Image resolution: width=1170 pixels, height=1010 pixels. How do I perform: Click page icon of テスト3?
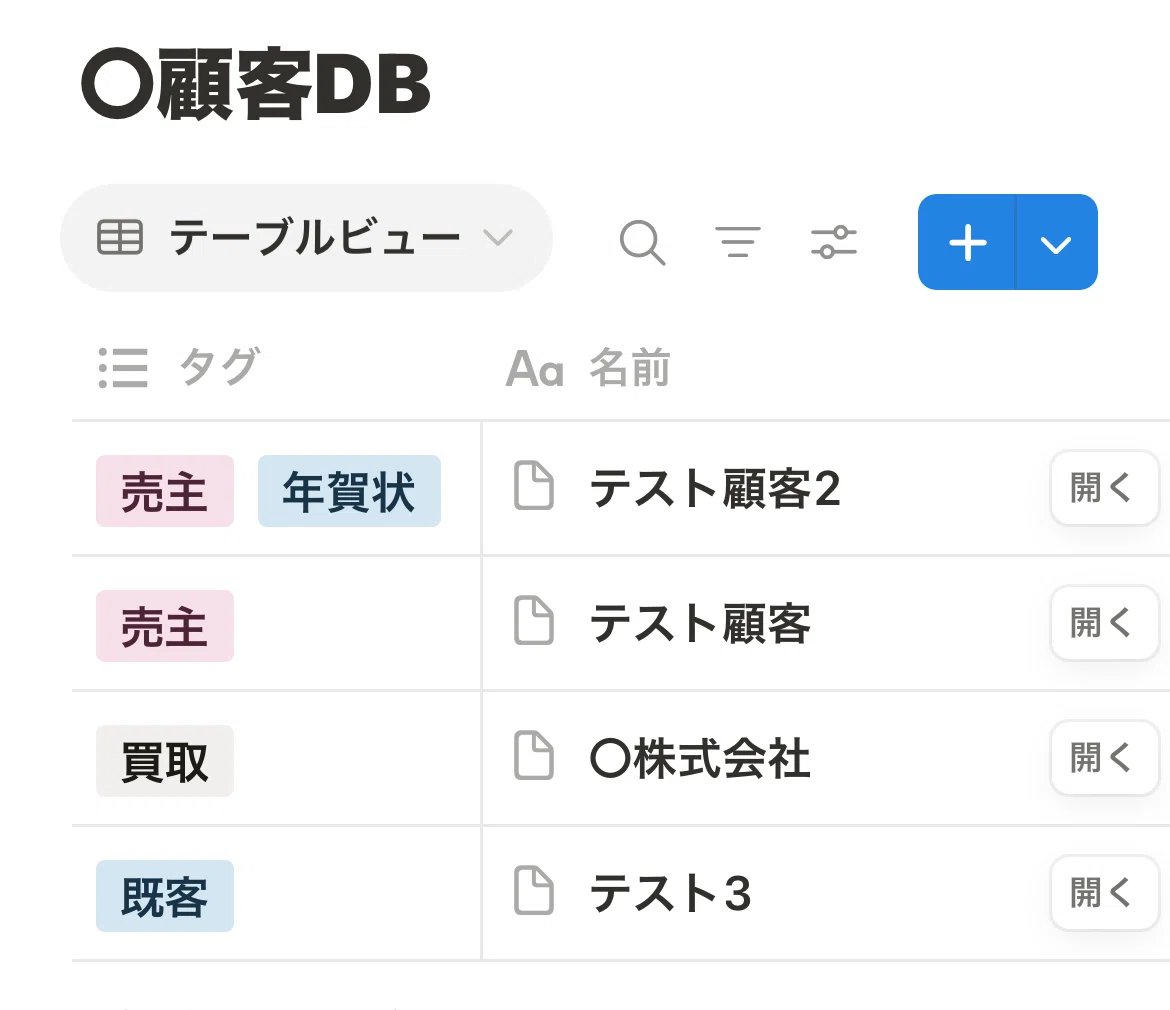[534, 891]
